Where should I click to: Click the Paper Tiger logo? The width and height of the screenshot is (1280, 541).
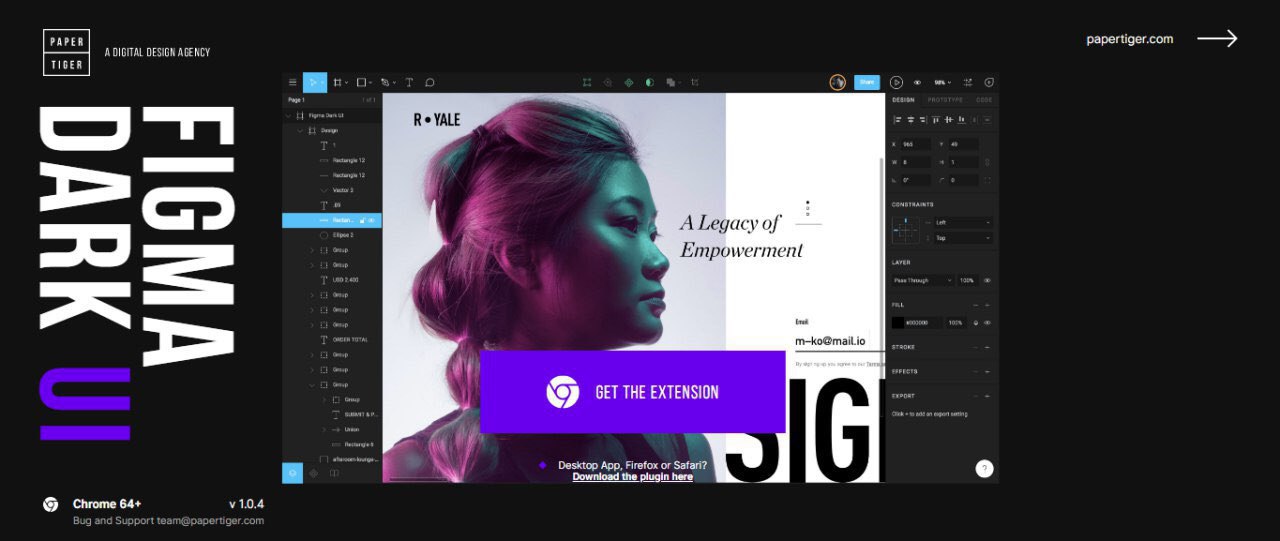point(67,52)
